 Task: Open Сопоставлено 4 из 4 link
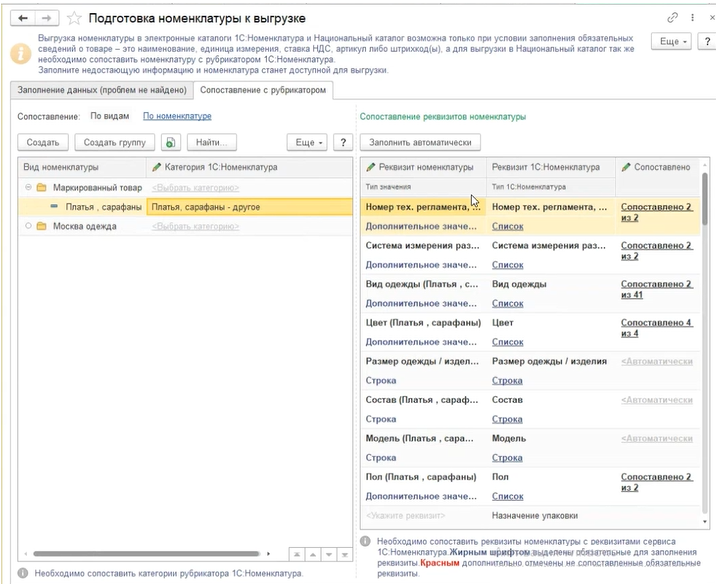(656, 328)
